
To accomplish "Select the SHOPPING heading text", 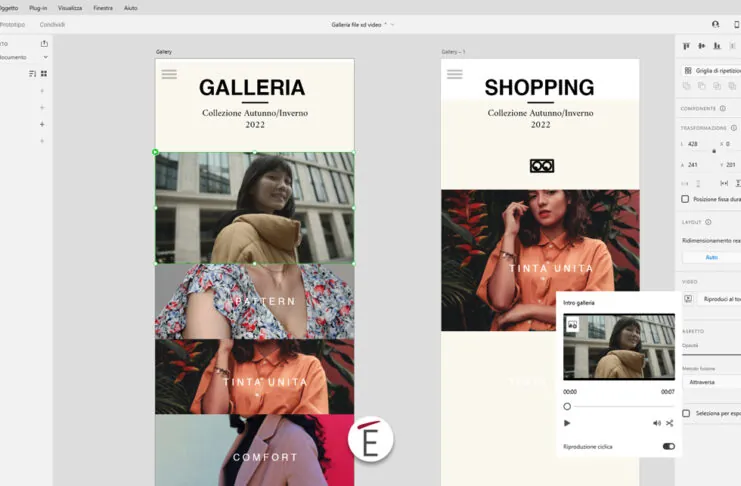I will pyautogui.click(x=539, y=87).
